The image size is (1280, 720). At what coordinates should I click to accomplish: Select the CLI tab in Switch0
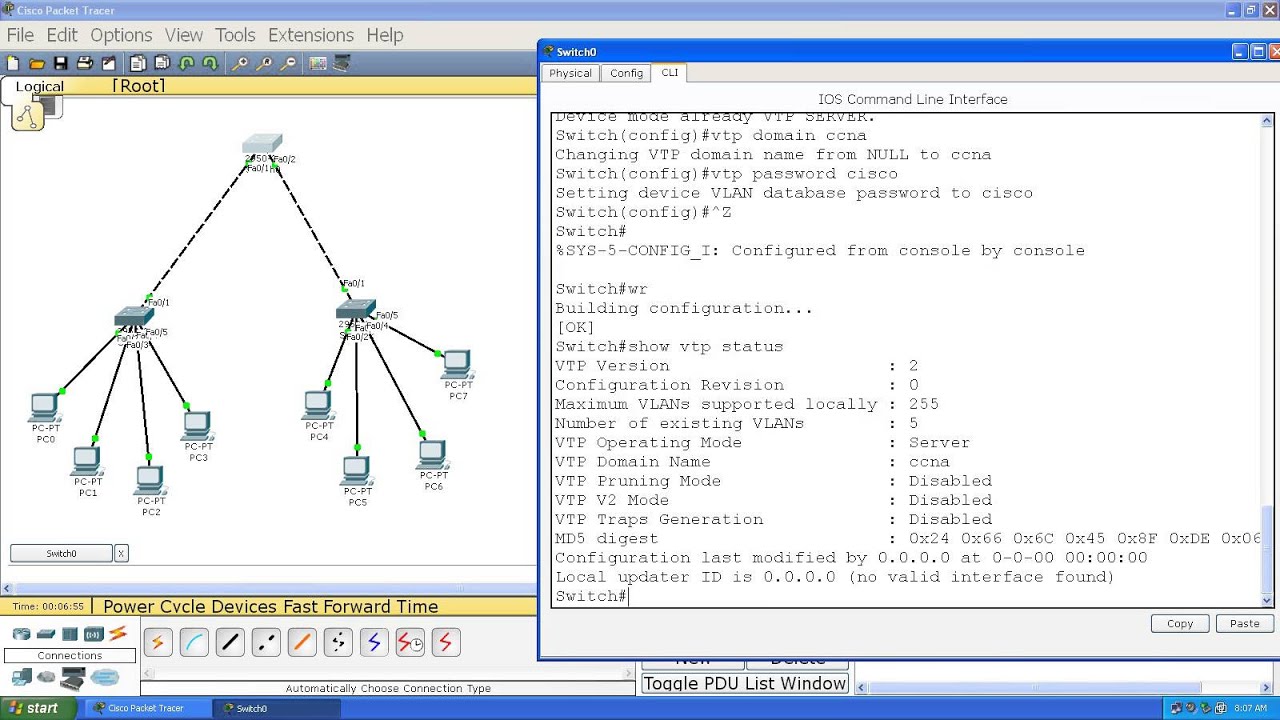click(x=669, y=73)
